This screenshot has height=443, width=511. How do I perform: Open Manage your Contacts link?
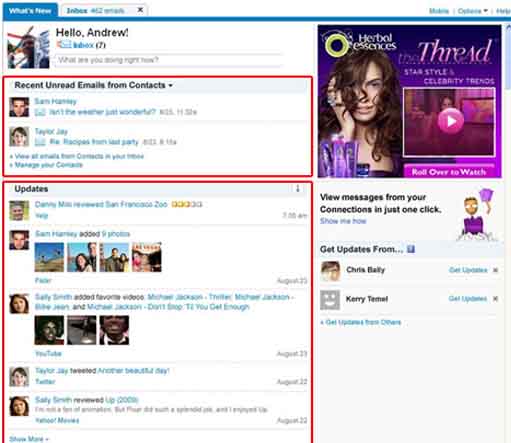coord(48,165)
